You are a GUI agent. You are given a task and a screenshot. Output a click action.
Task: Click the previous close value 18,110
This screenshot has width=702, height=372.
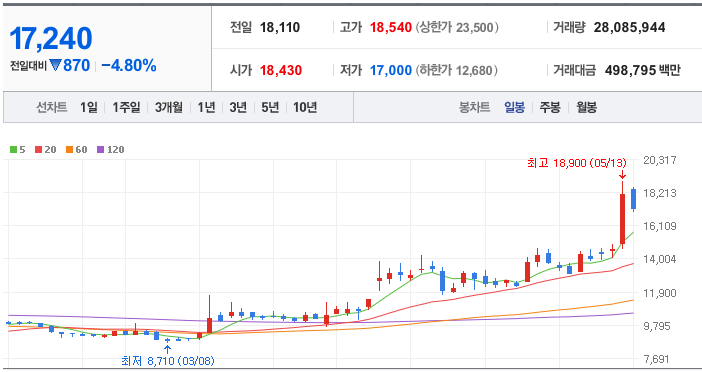tap(280, 27)
